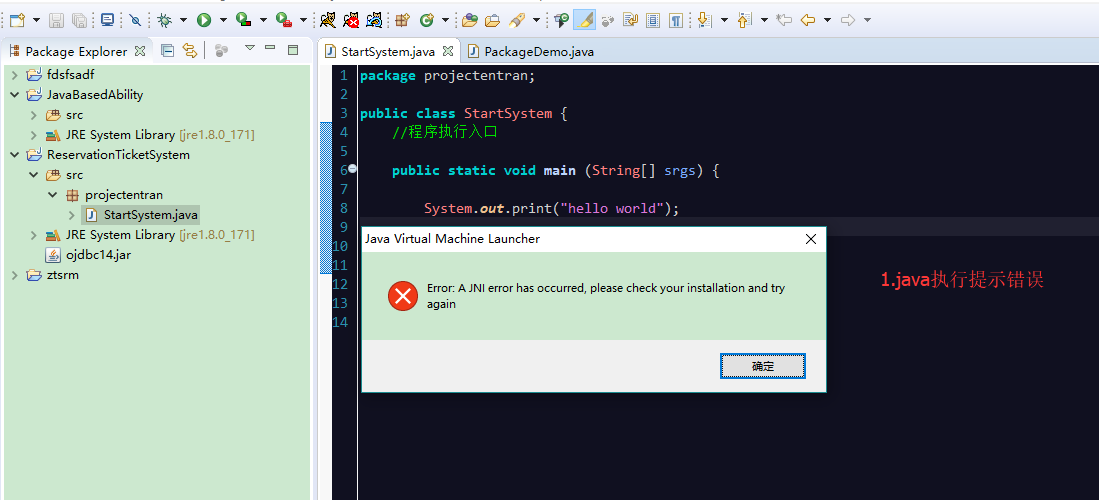The width and height of the screenshot is (1099, 500).
Task: Click the Next Annotation down-arrow icon
Action: click(x=704, y=20)
